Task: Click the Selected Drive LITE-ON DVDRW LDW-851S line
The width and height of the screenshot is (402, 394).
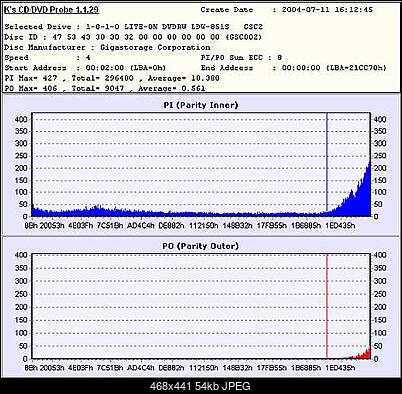Action: 134,27
